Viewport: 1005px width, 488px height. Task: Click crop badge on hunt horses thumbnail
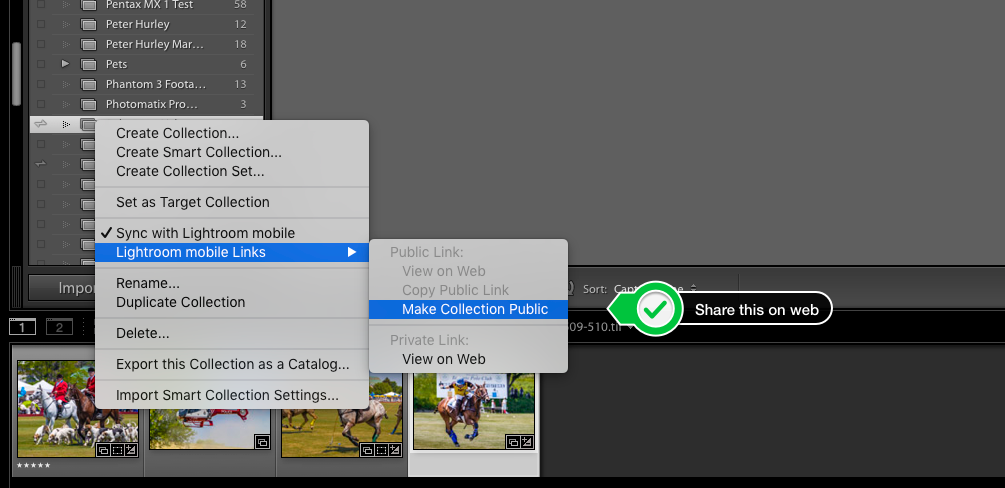coord(117,451)
